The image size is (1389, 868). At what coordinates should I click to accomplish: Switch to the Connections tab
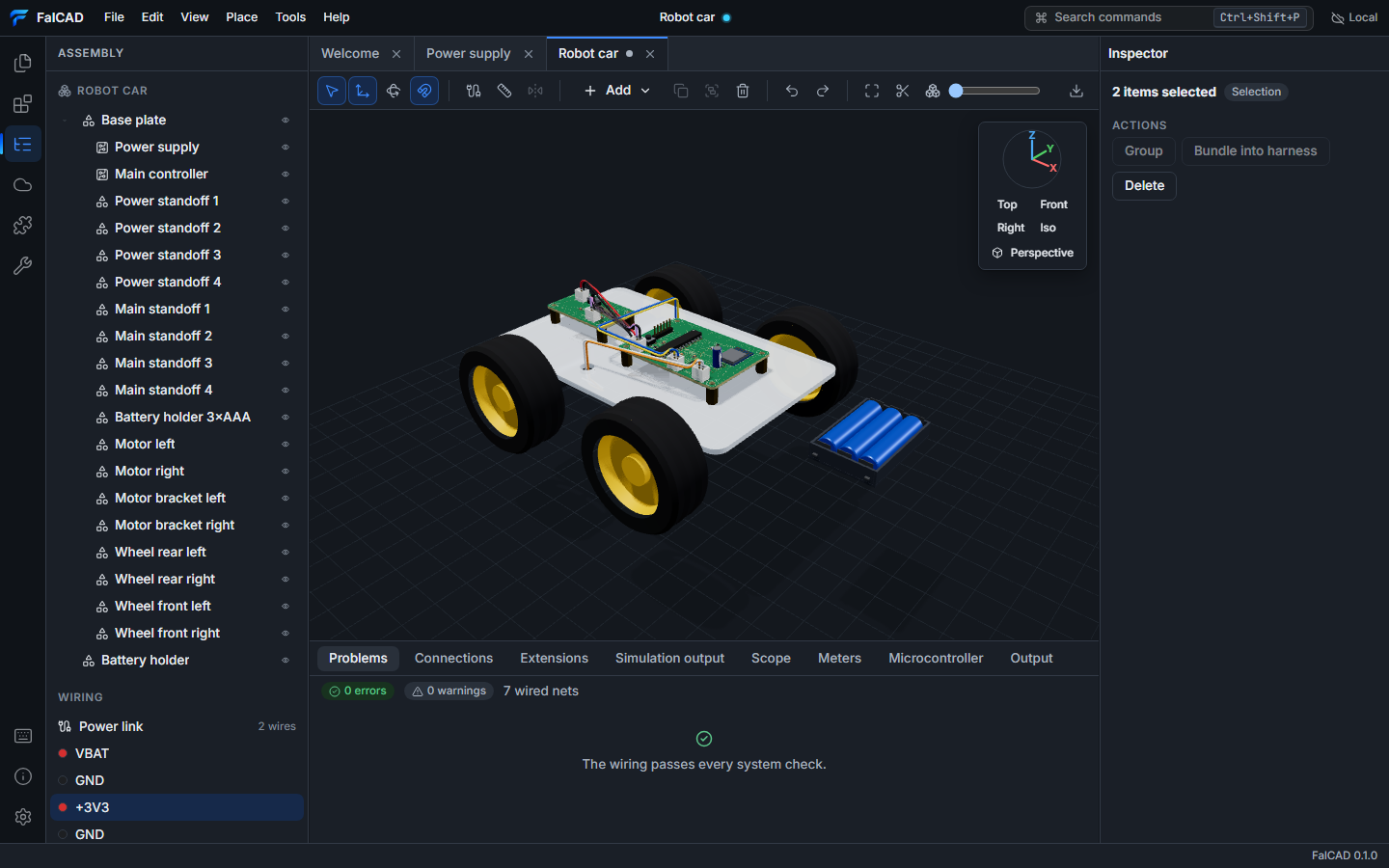click(x=453, y=659)
